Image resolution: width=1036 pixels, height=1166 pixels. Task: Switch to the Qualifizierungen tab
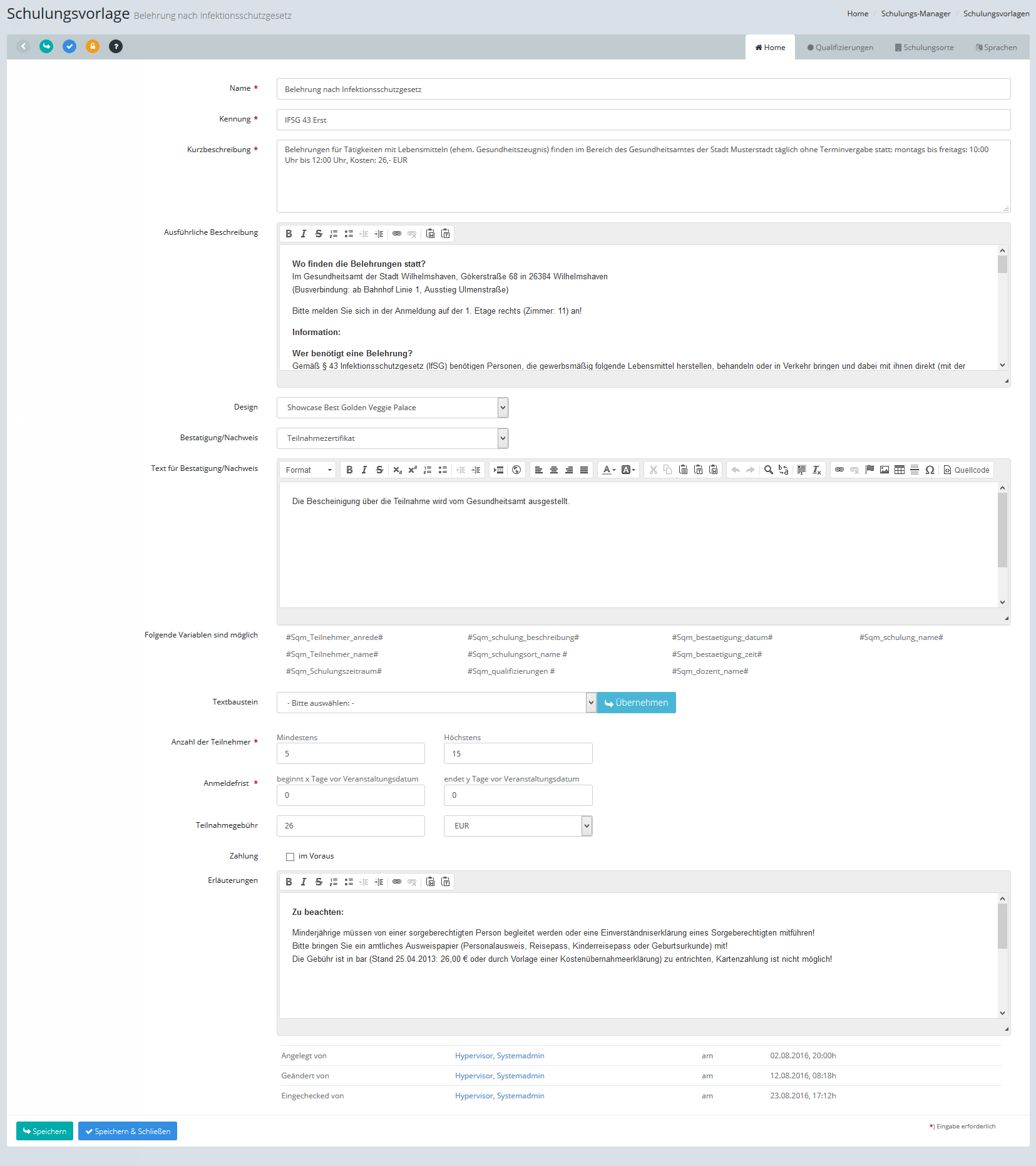tap(839, 48)
